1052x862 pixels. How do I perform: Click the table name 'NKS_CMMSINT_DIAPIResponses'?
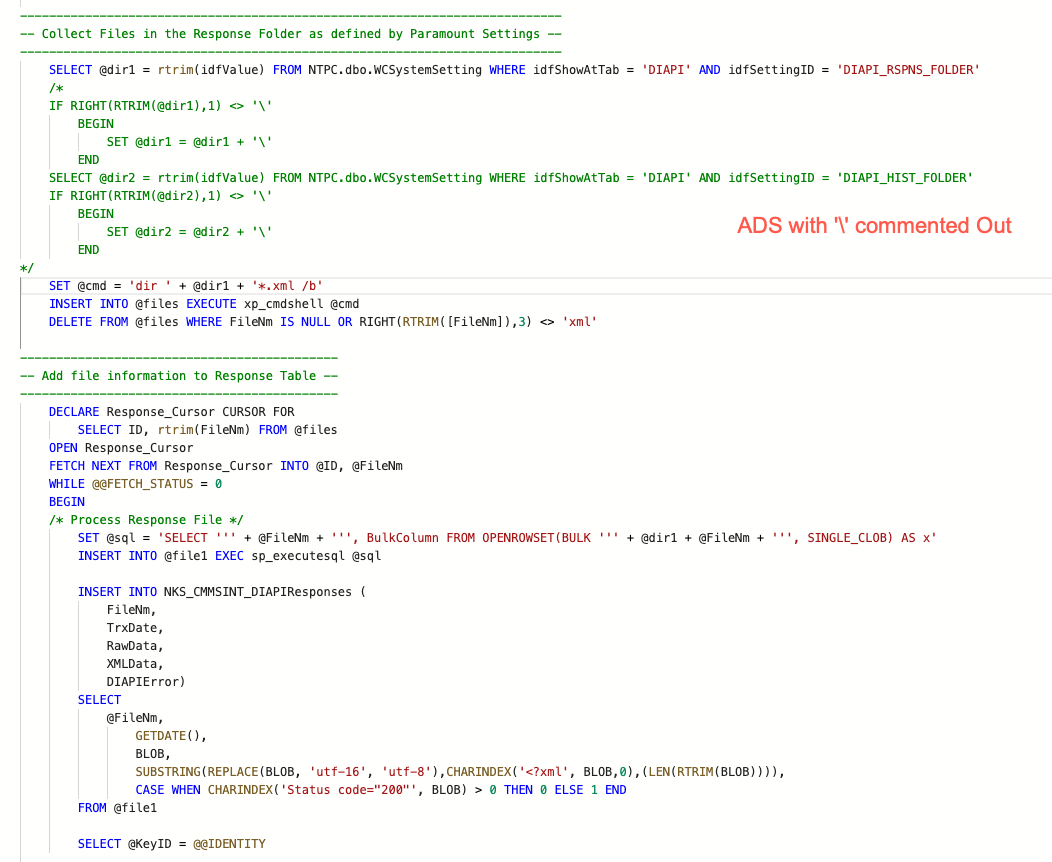(x=258, y=592)
